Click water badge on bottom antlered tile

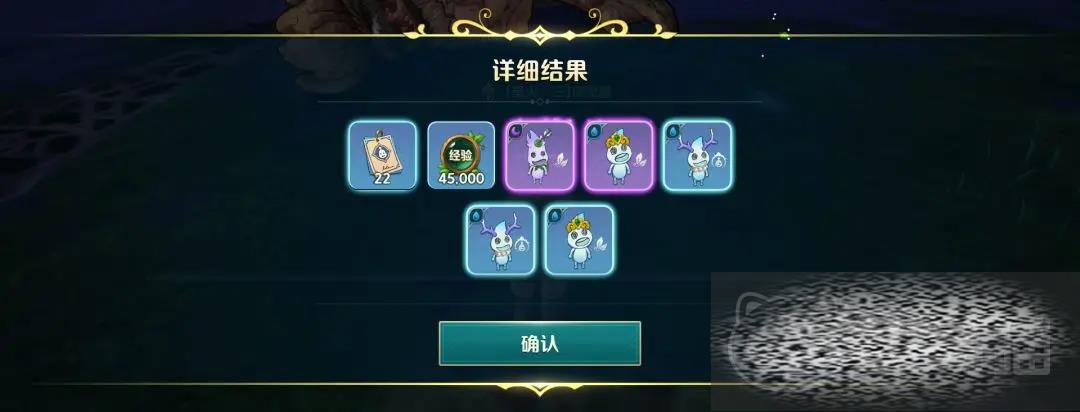pyautogui.click(x=476, y=215)
